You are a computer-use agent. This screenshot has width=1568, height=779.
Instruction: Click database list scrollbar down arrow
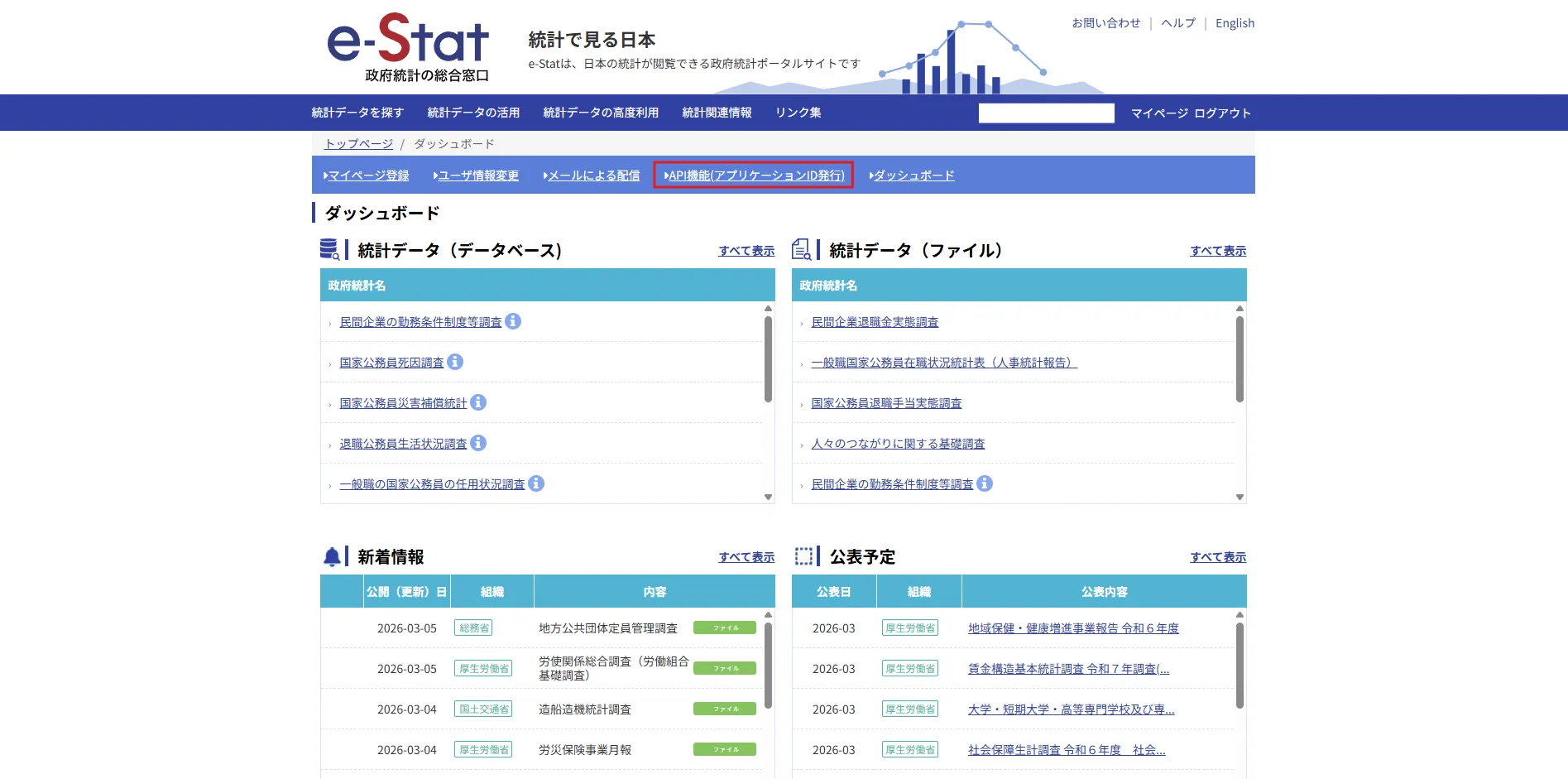768,497
